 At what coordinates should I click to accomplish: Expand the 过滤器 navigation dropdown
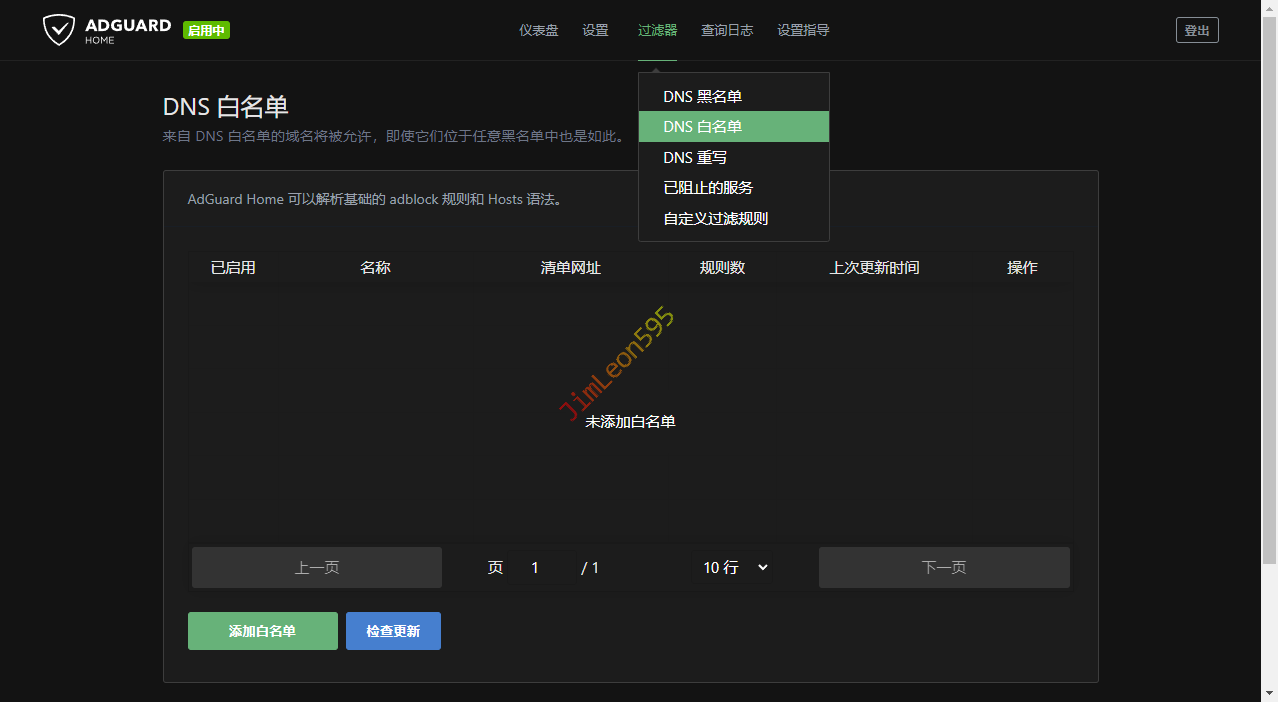[657, 30]
